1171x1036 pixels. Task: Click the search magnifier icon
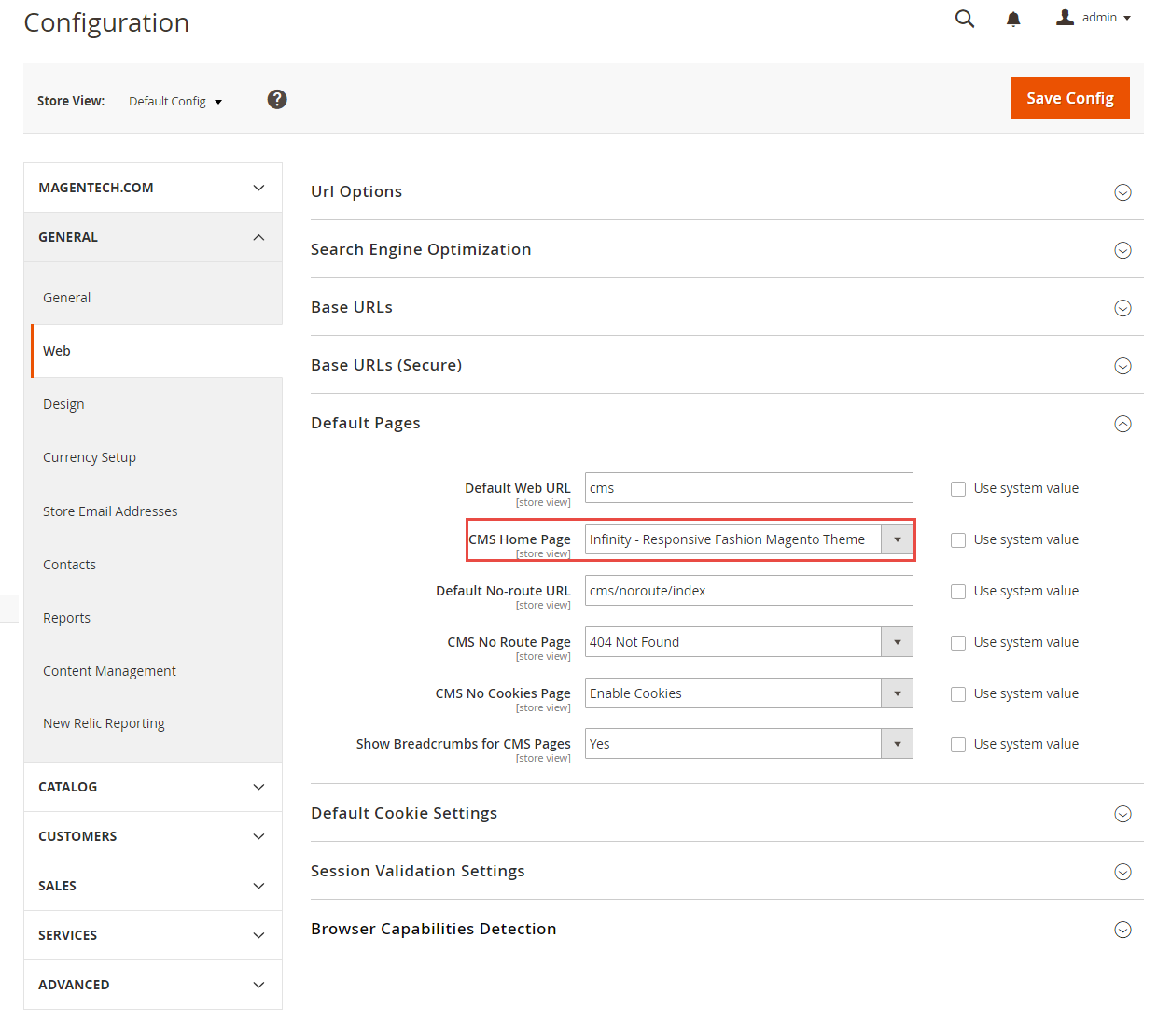tap(965, 19)
